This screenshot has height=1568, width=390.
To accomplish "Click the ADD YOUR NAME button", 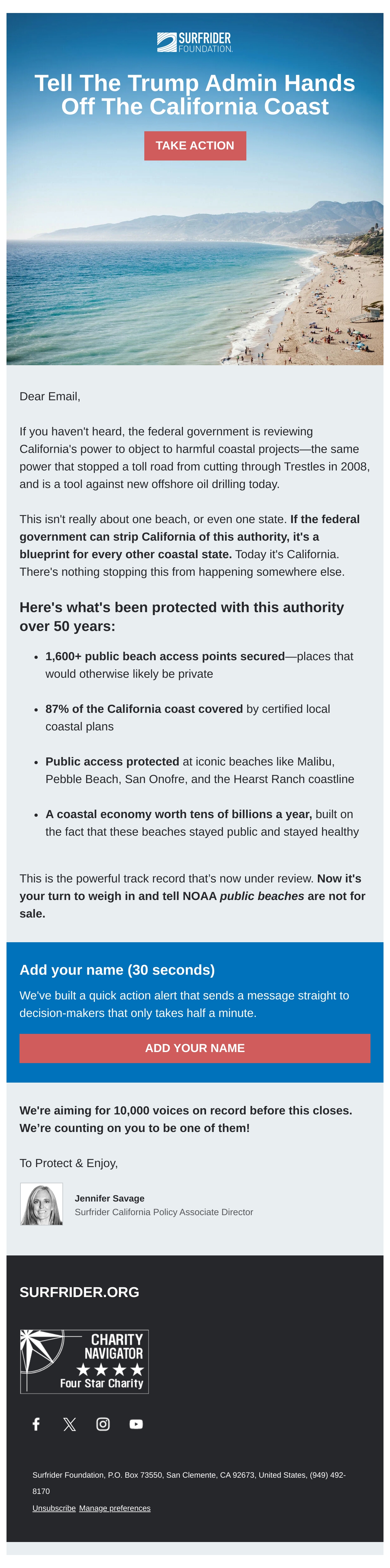I will click(x=195, y=1047).
